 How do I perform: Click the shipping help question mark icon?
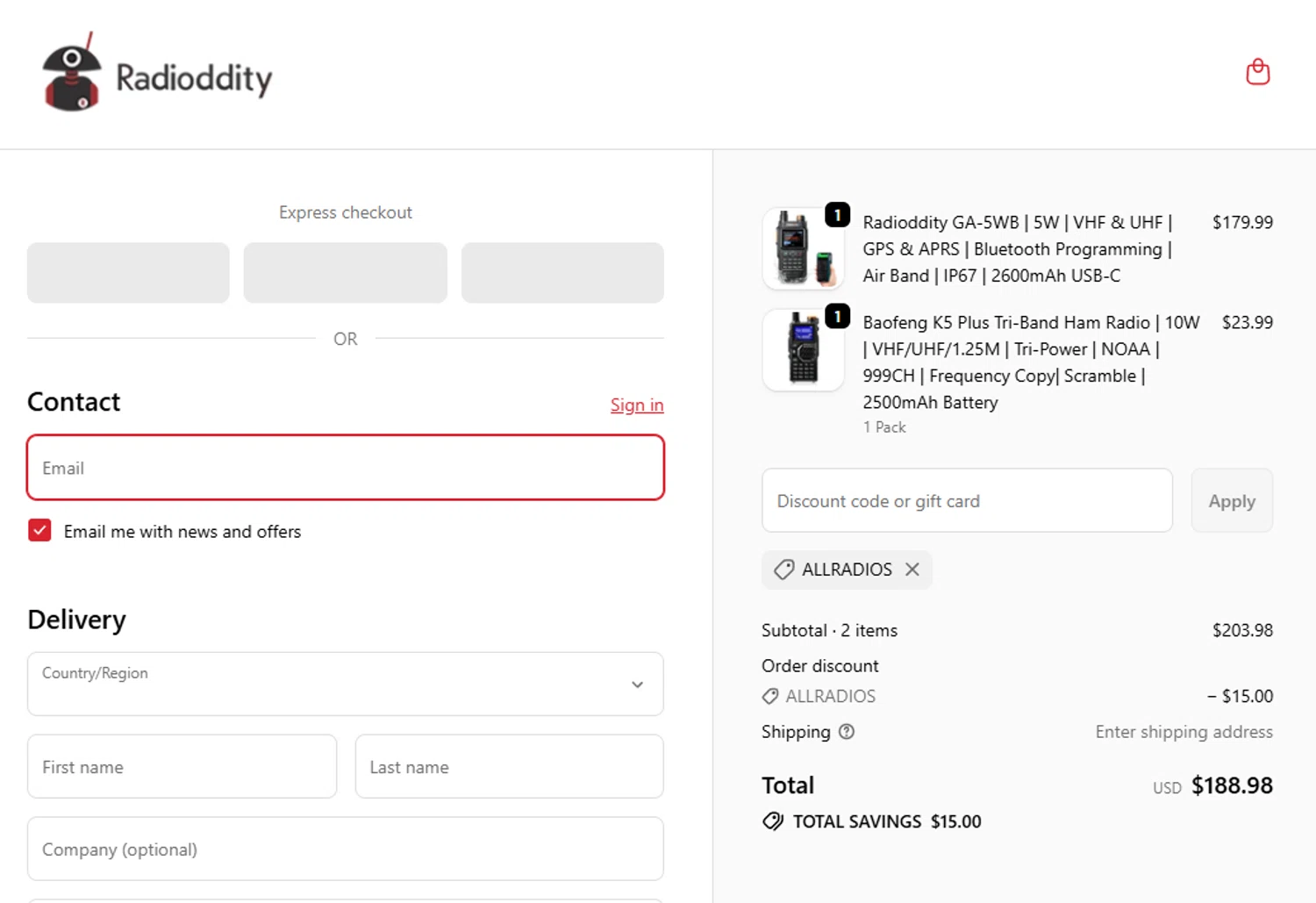[x=847, y=732]
